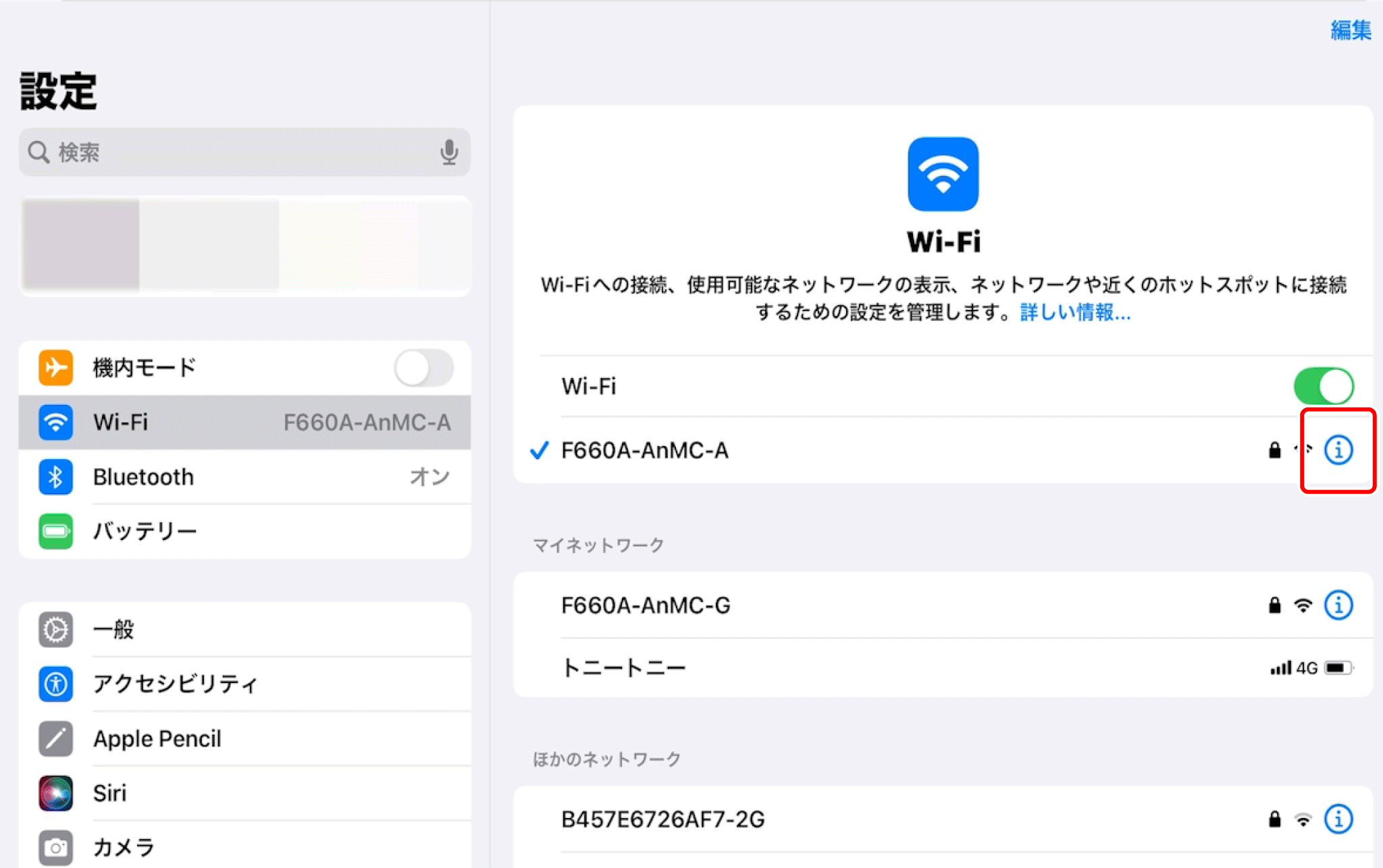1383x868 pixels.
Task: Toggle Airplane Mode switch
Action: 424,368
